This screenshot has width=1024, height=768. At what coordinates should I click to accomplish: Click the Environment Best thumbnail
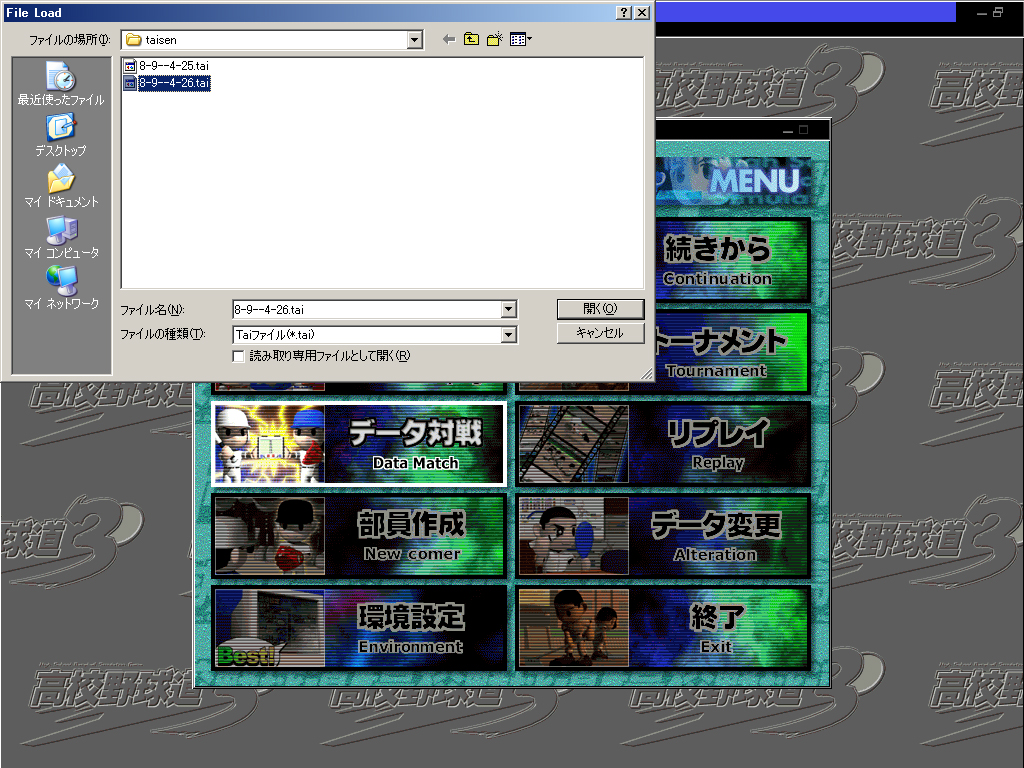(x=270, y=628)
